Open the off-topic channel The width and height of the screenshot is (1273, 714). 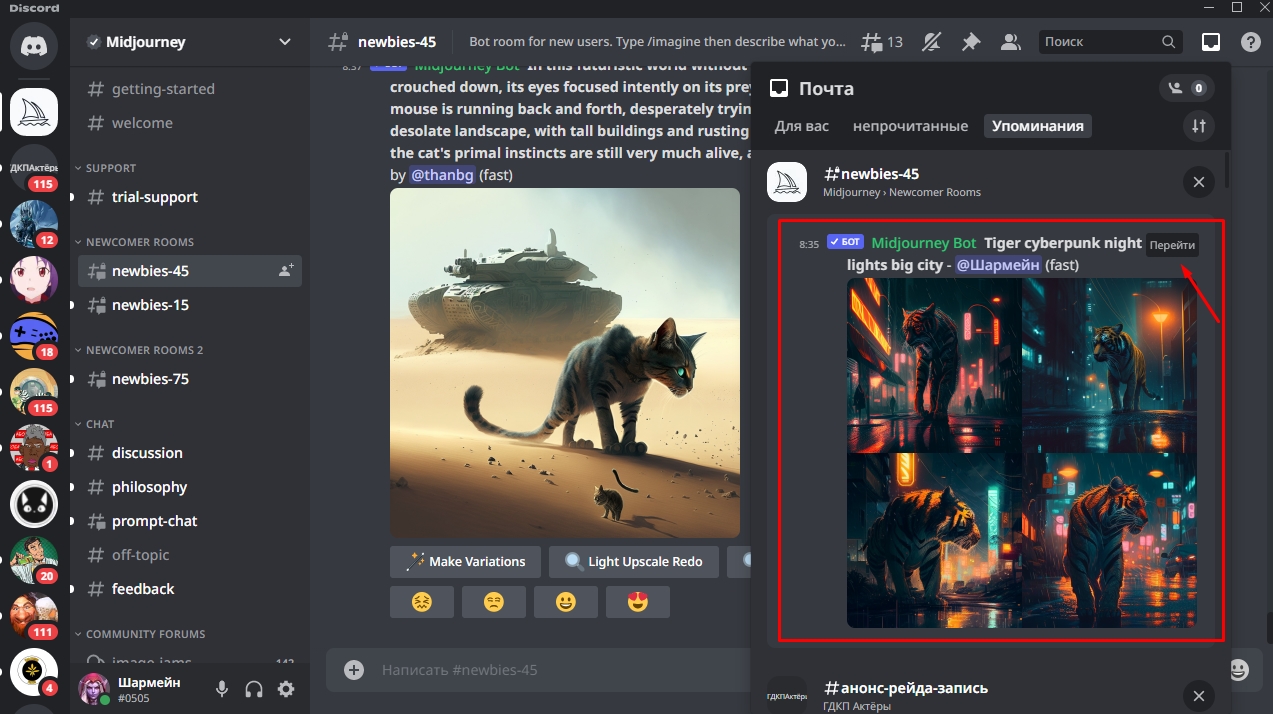pyautogui.click(x=190, y=555)
